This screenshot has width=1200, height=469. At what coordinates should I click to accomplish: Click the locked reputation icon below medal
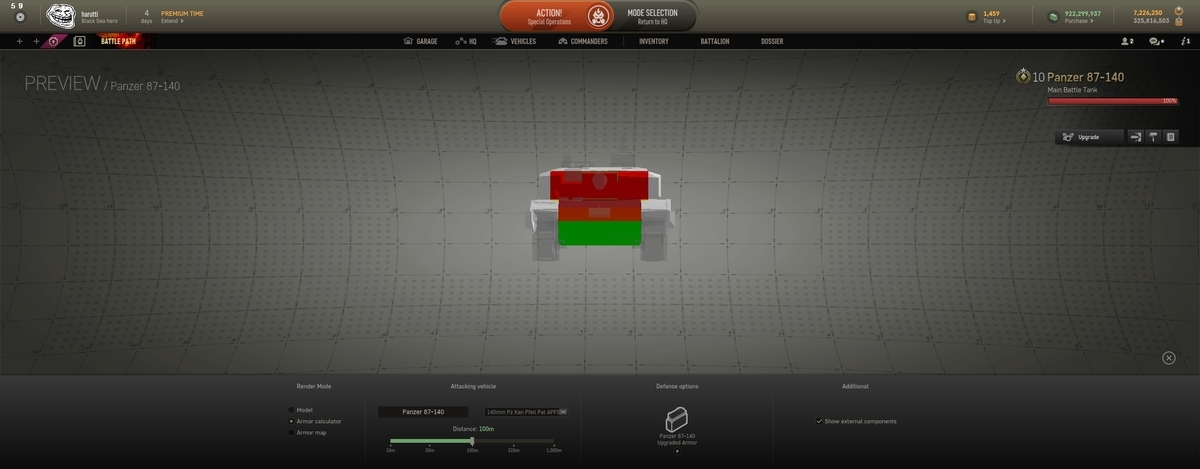tap(1178, 21)
